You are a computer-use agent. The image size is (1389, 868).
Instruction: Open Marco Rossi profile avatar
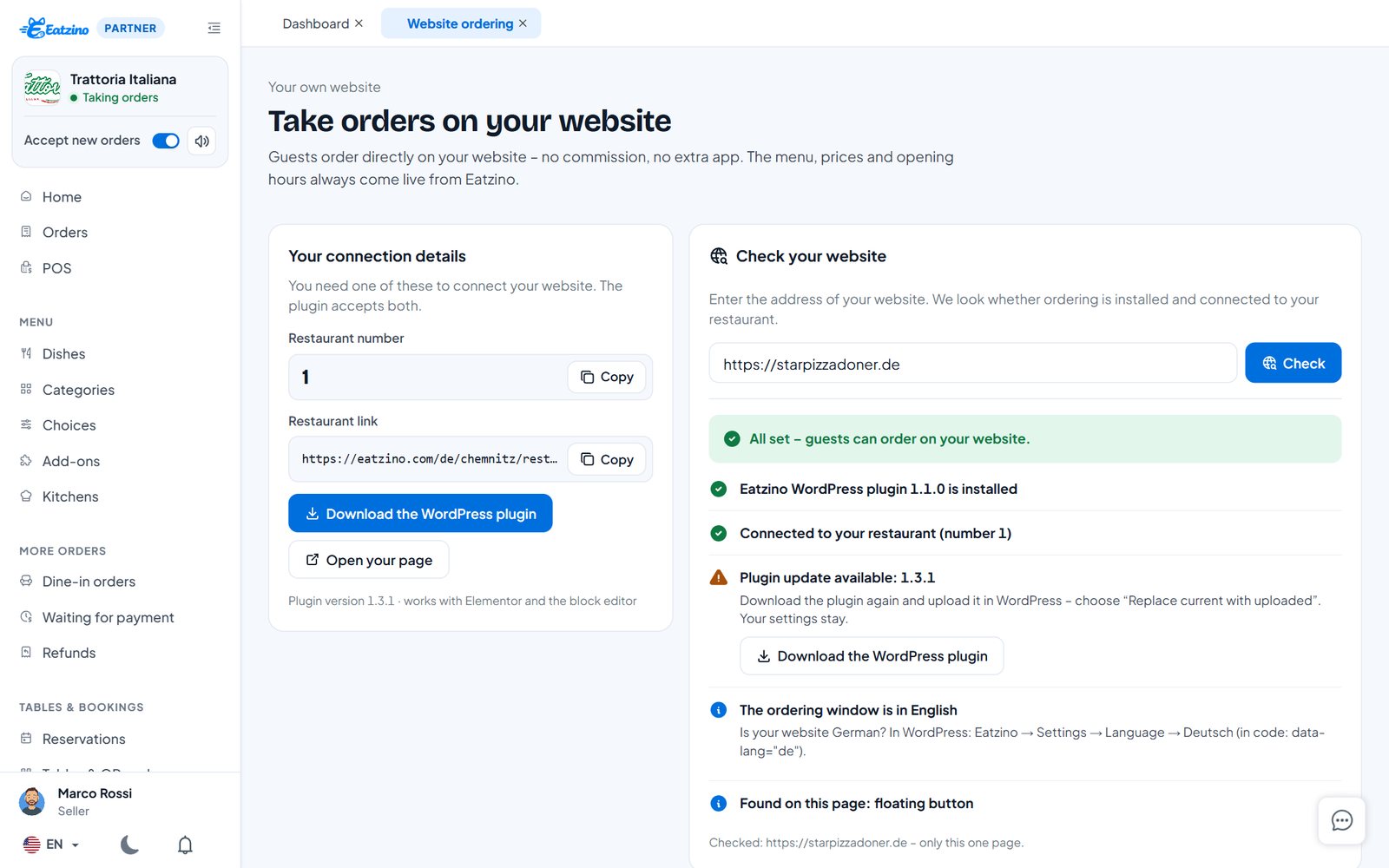tap(32, 801)
